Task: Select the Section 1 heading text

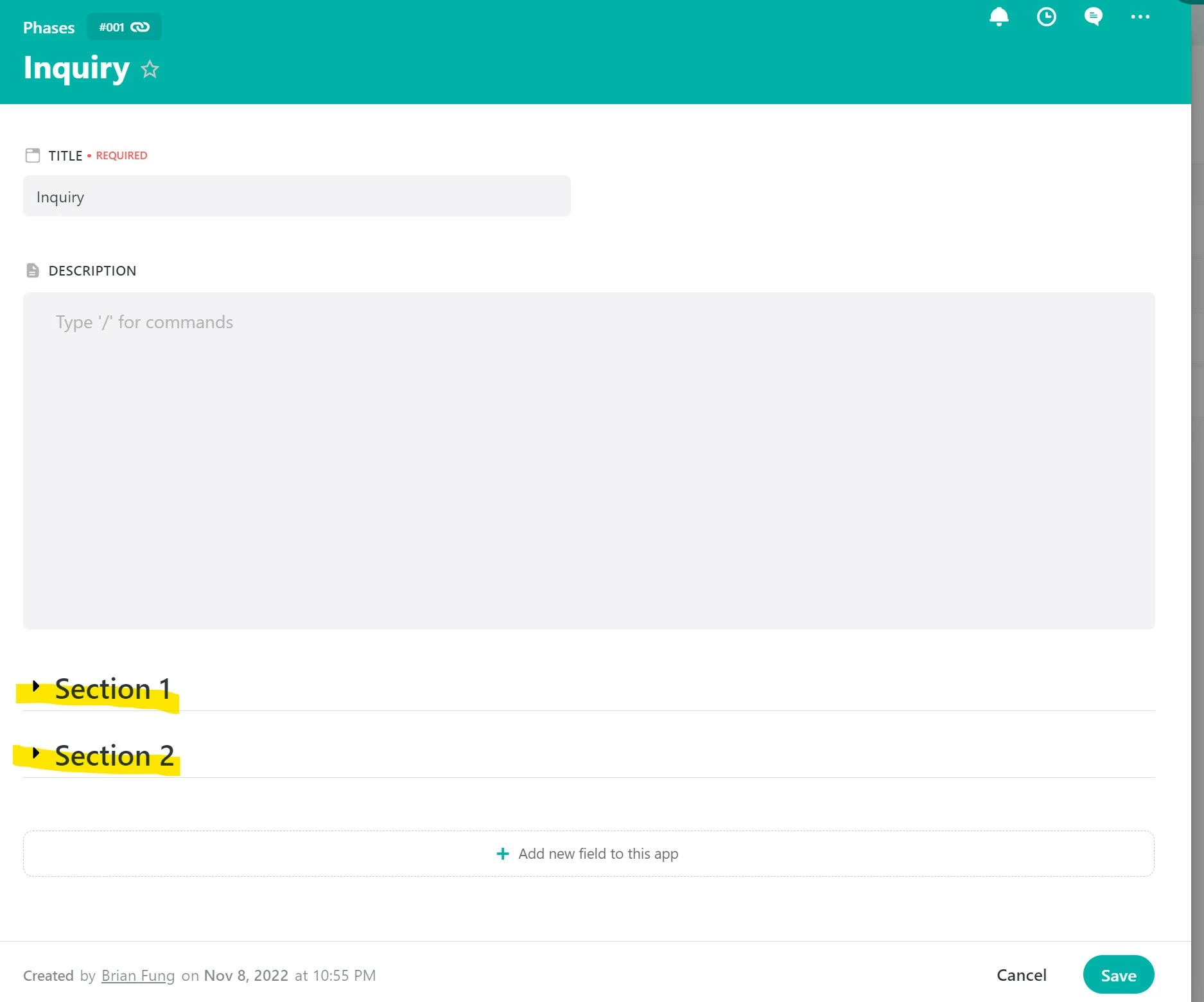Action: [x=113, y=689]
